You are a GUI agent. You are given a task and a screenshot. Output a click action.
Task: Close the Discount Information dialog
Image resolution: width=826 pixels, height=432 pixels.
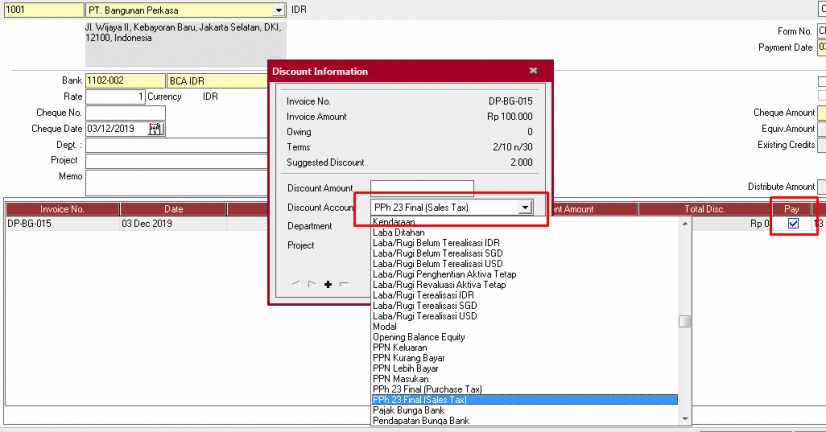533,71
